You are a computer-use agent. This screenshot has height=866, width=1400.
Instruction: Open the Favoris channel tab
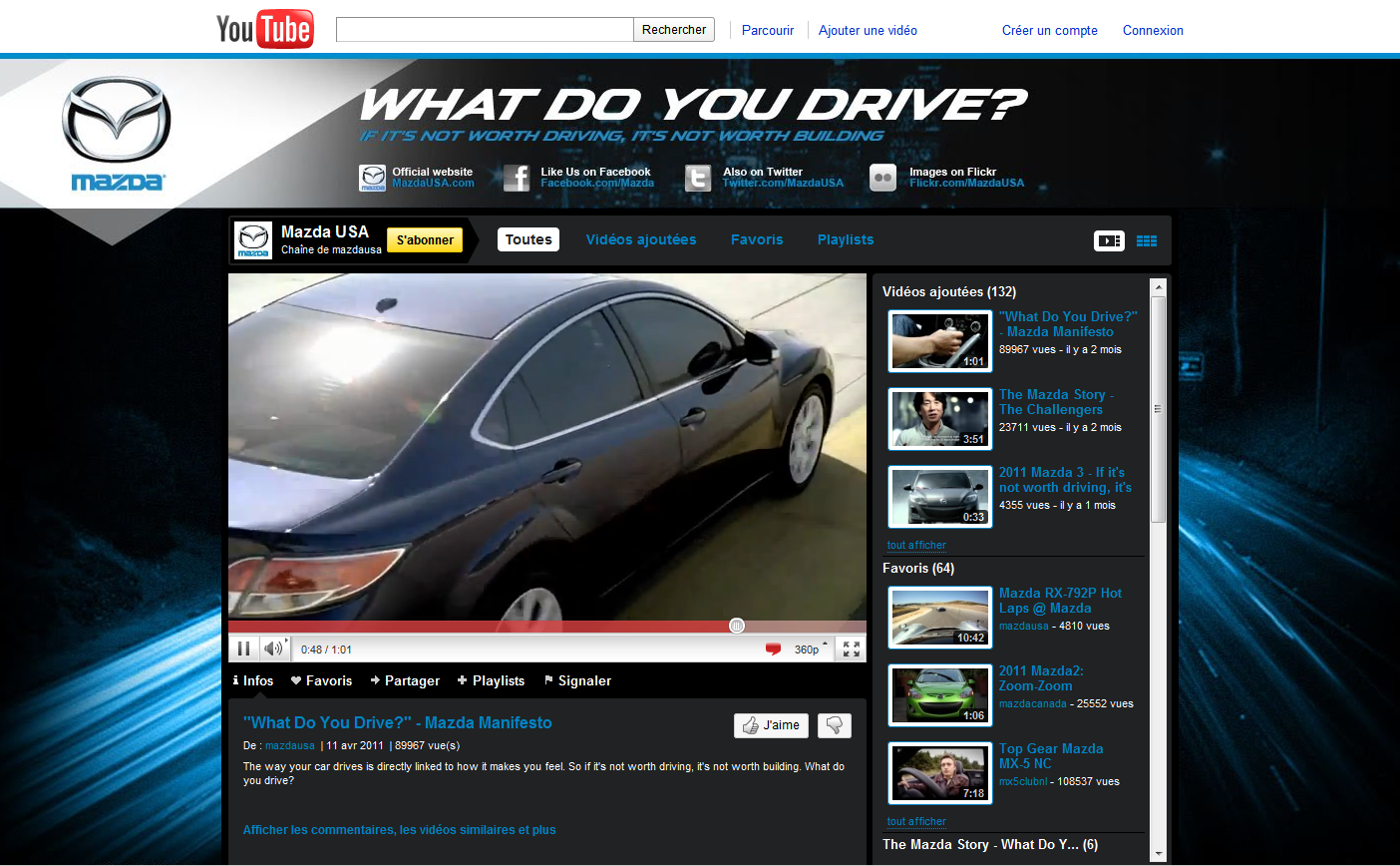(x=757, y=239)
